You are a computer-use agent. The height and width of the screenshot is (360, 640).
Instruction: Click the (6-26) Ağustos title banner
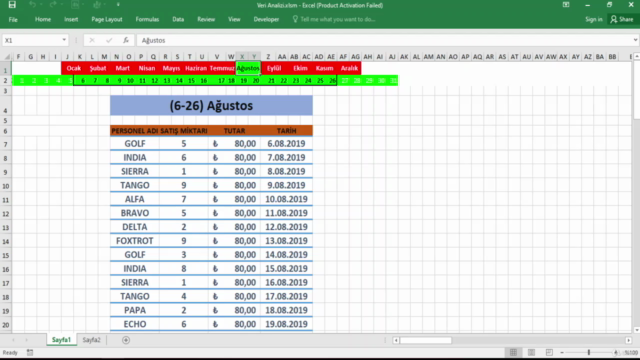pos(211,105)
